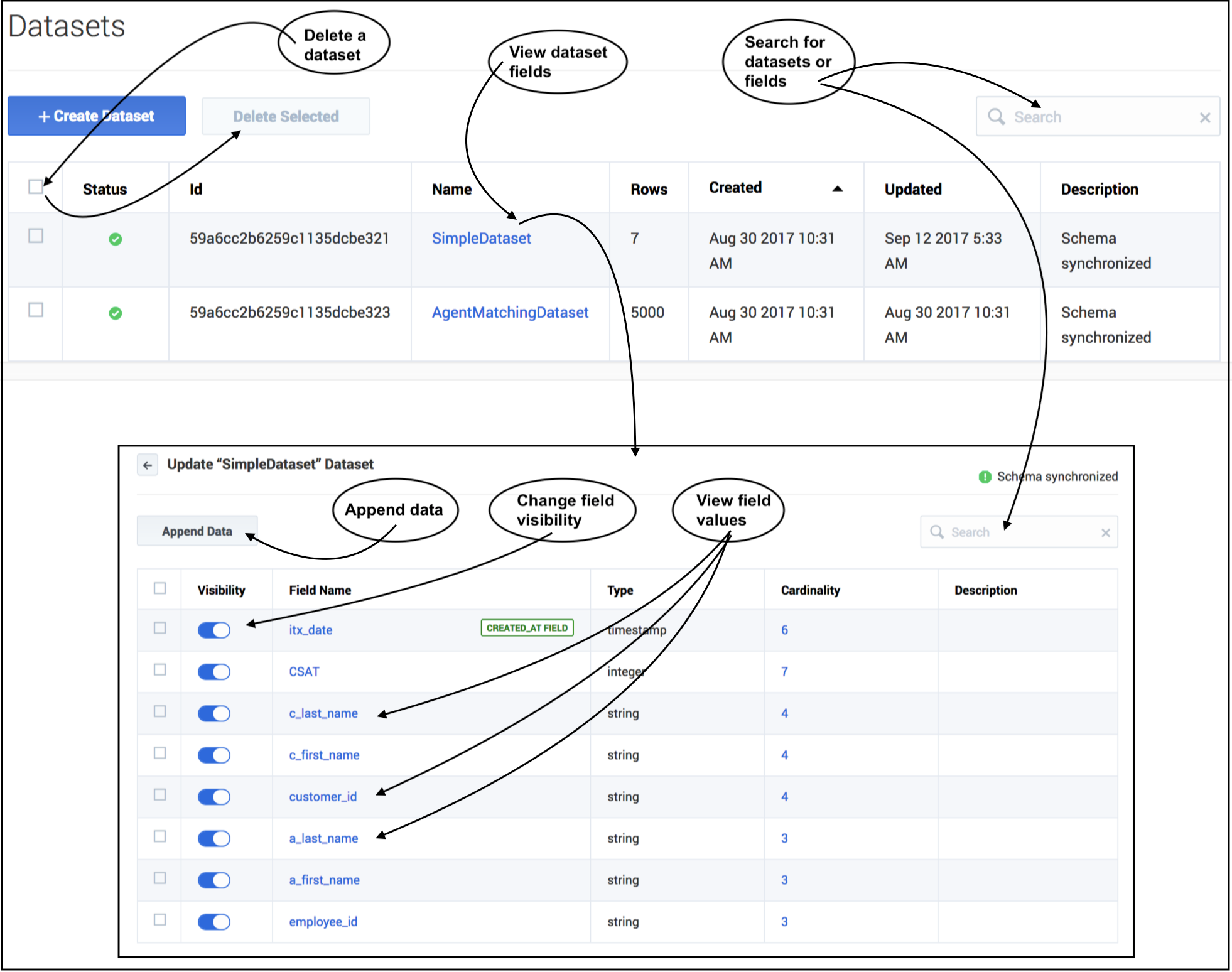Click the magnifier icon in the datasets search bar
Image resolution: width=1232 pixels, height=972 pixels.
click(997, 116)
